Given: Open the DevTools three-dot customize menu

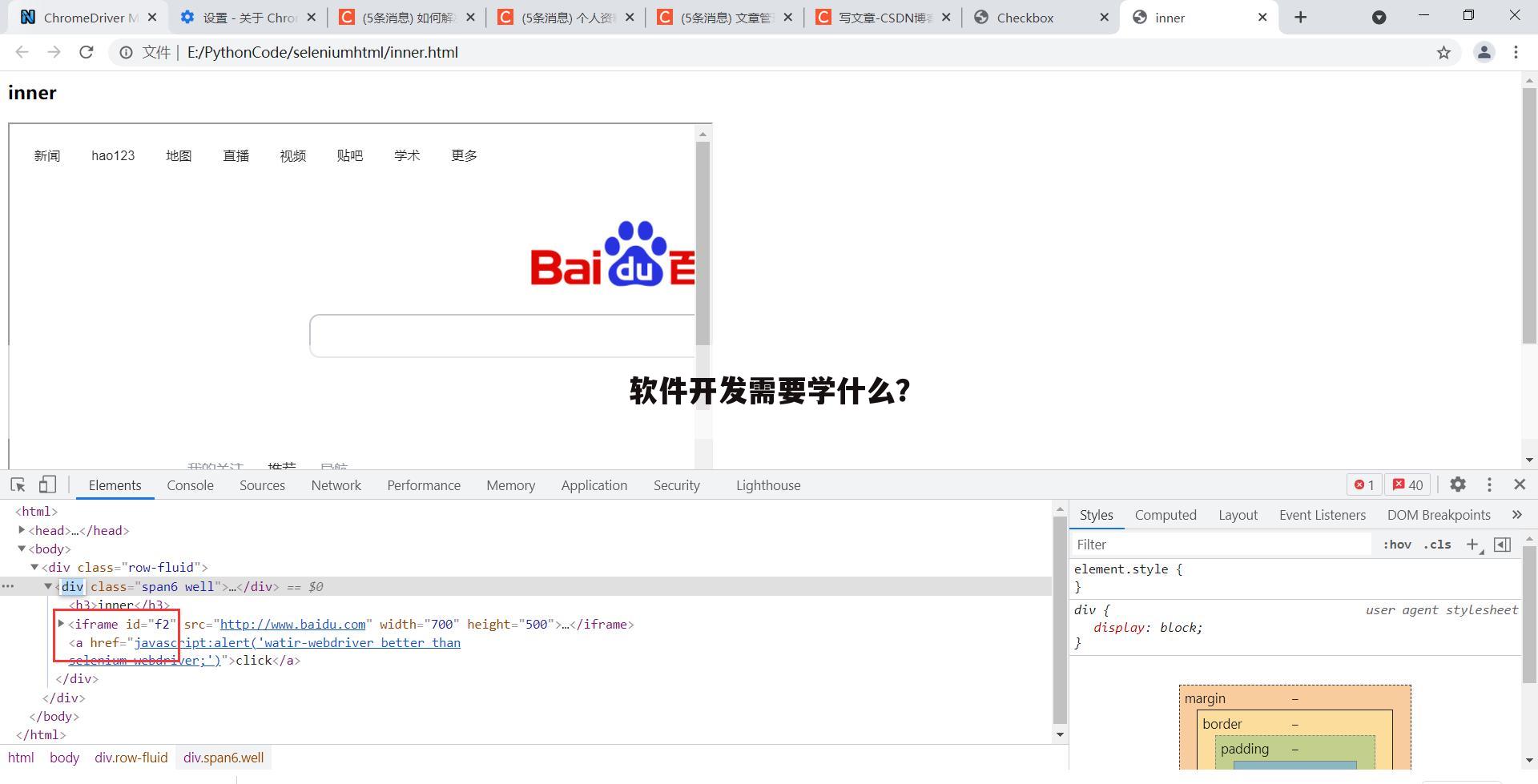Looking at the screenshot, I should tap(1489, 484).
